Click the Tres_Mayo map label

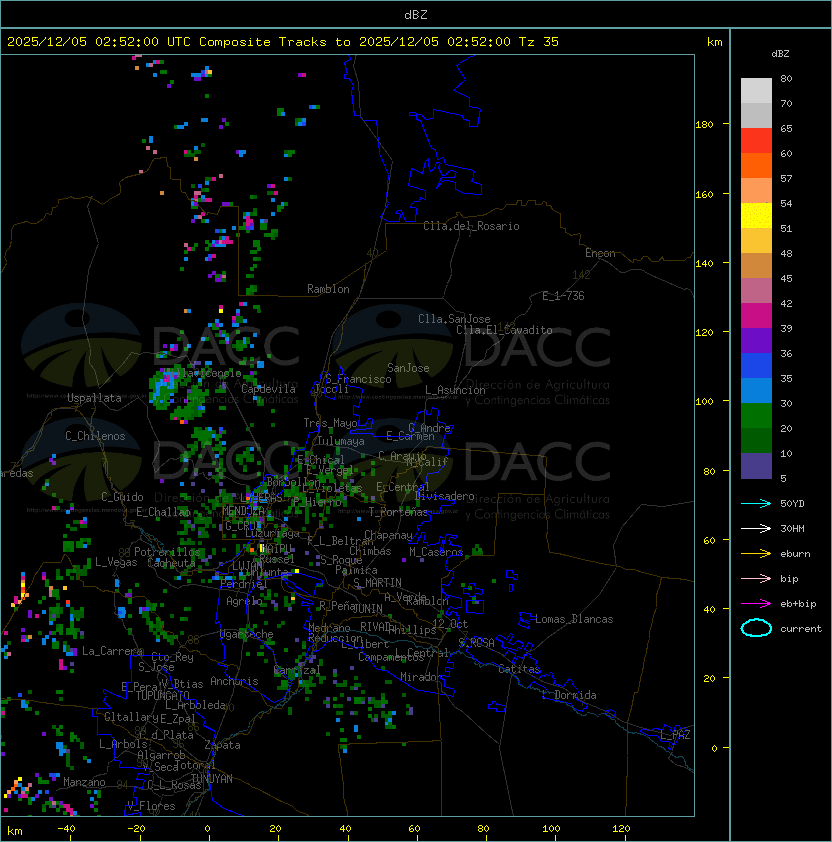coord(330,423)
